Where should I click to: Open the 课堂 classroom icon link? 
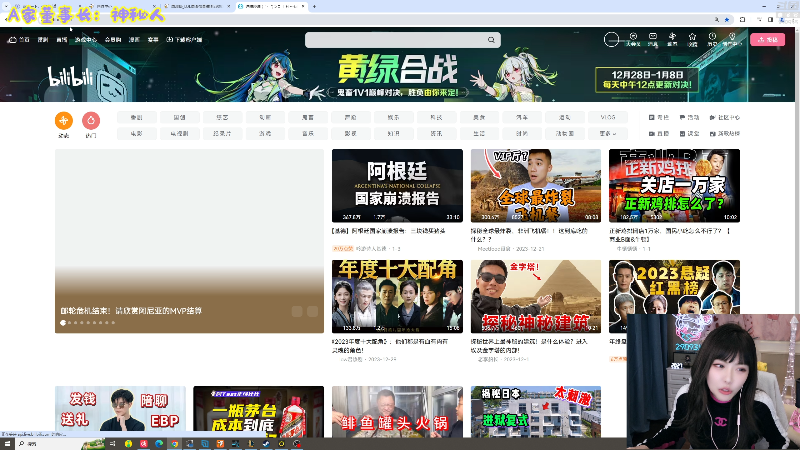689,134
